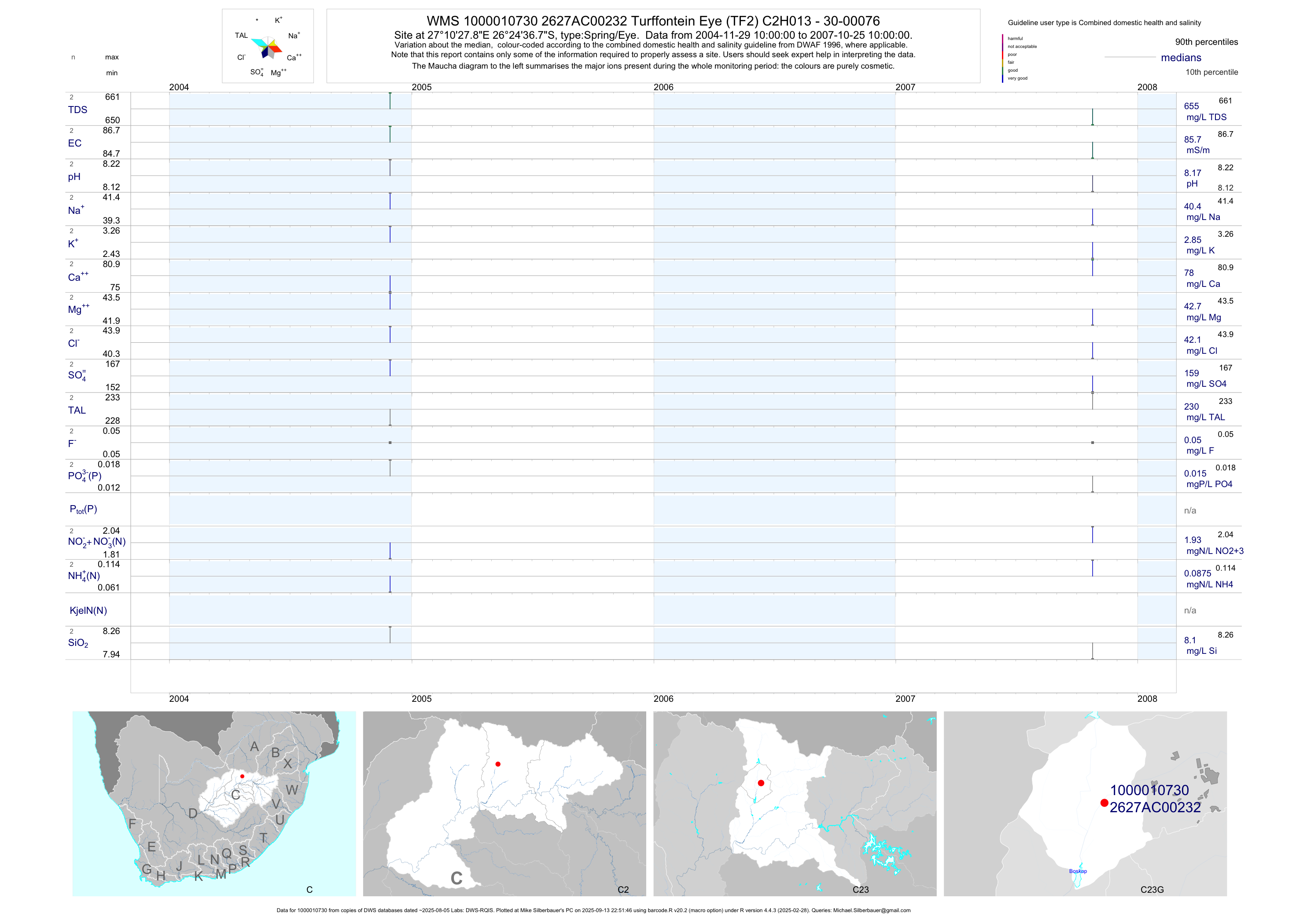The height and width of the screenshot is (924, 1307).
Task: Click the large C label on C2 map
Action: [456, 879]
